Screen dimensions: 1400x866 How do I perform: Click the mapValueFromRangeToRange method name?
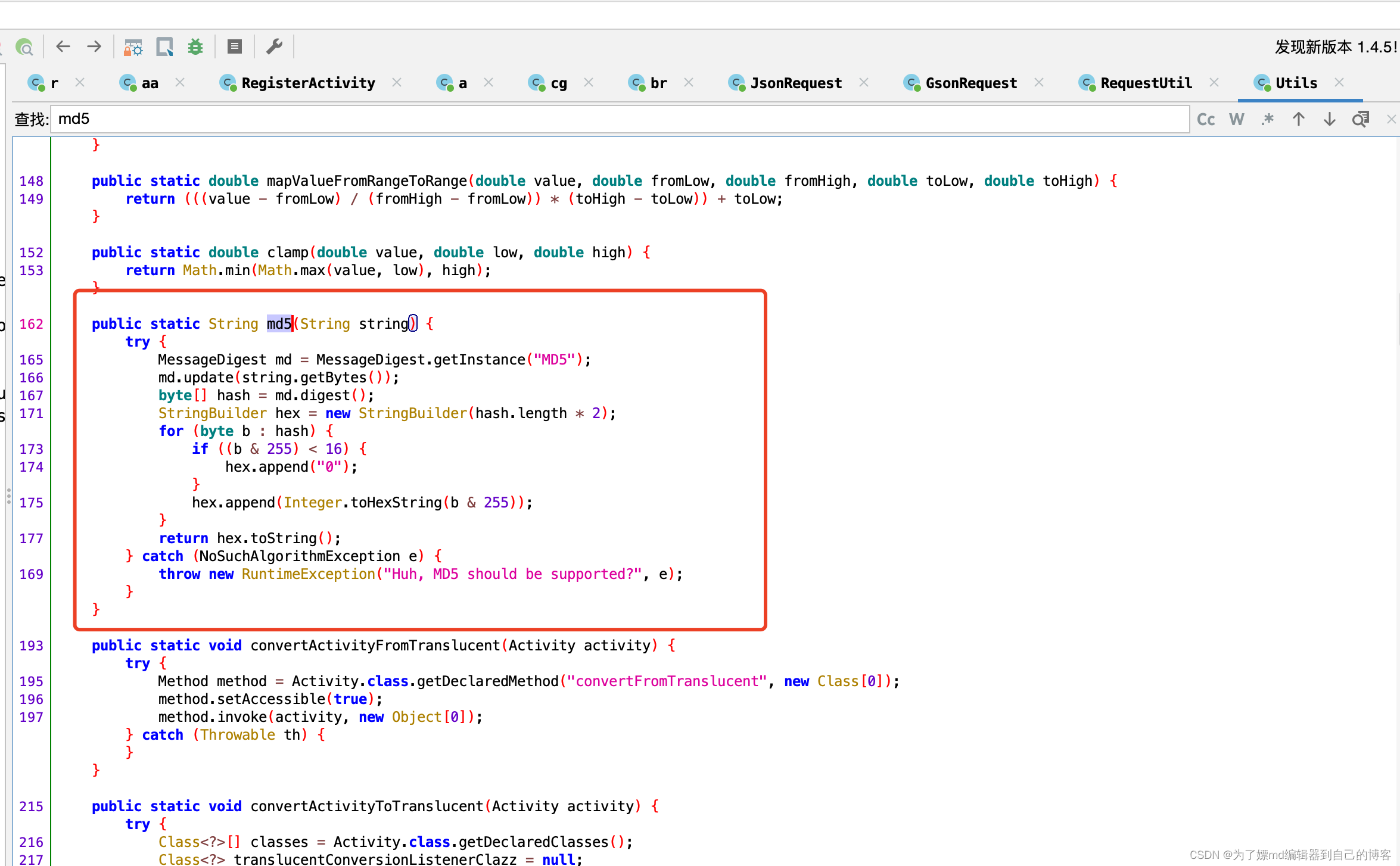[x=367, y=181]
